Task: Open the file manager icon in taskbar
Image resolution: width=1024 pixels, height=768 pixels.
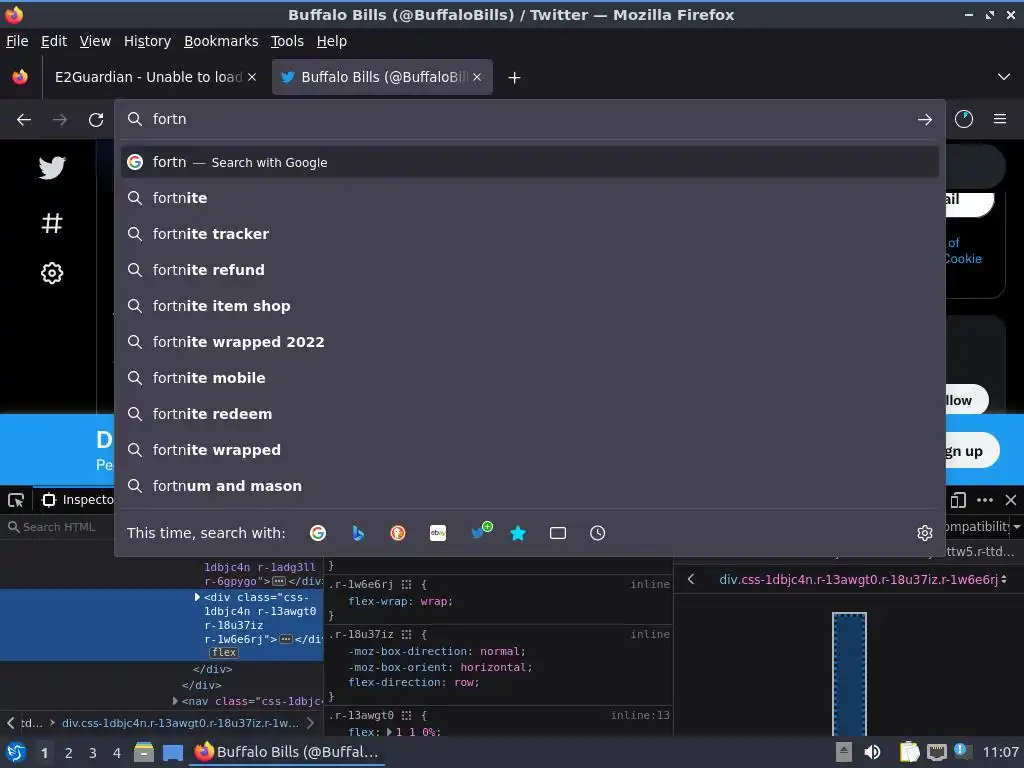Action: [144, 753]
